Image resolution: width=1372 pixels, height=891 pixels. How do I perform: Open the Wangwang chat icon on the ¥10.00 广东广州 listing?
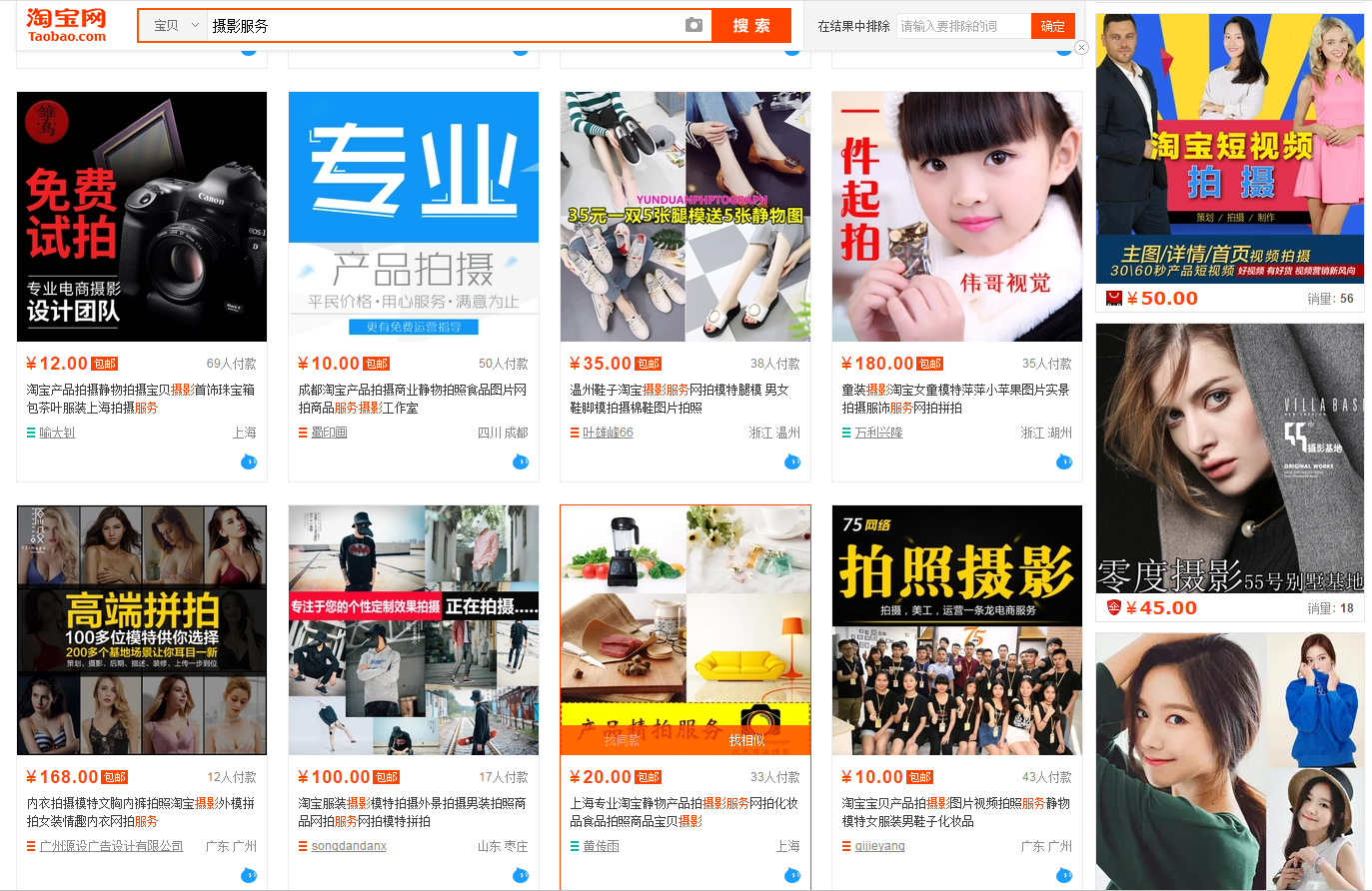coord(1064,875)
